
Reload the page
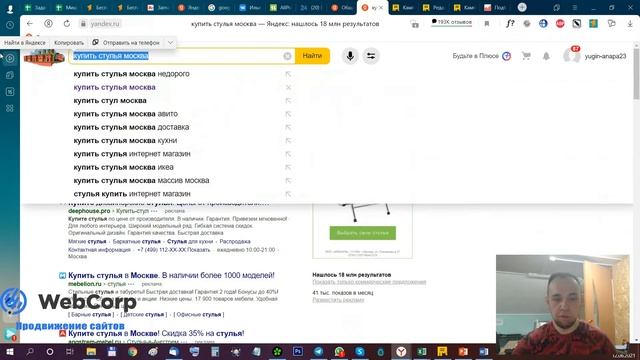coord(67,24)
